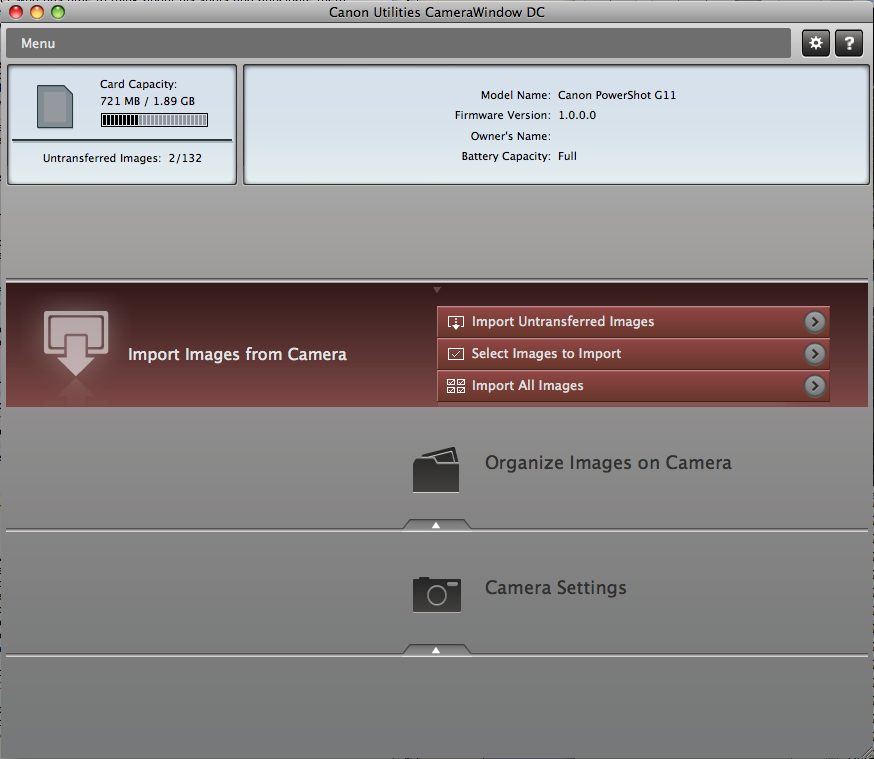Choose Import Untransferred Images

562,322
